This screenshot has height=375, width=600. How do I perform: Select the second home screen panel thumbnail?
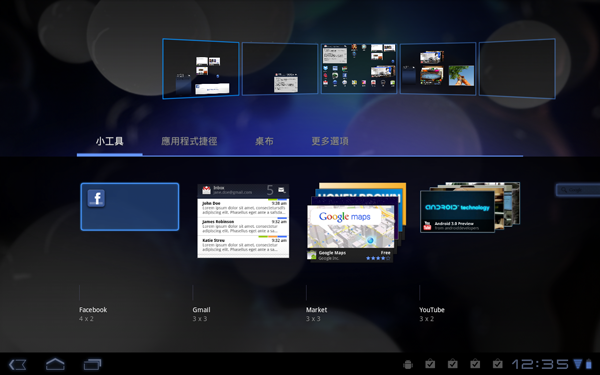[280, 68]
